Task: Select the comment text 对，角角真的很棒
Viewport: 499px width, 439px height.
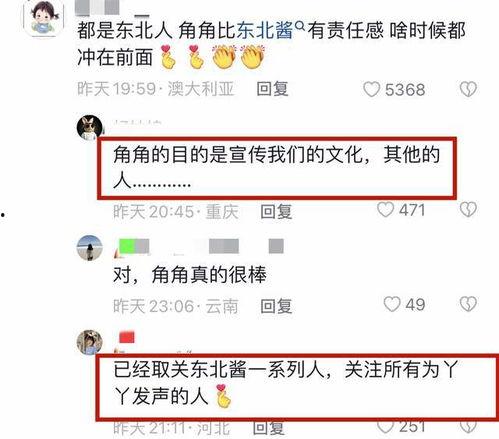Action: [190, 275]
